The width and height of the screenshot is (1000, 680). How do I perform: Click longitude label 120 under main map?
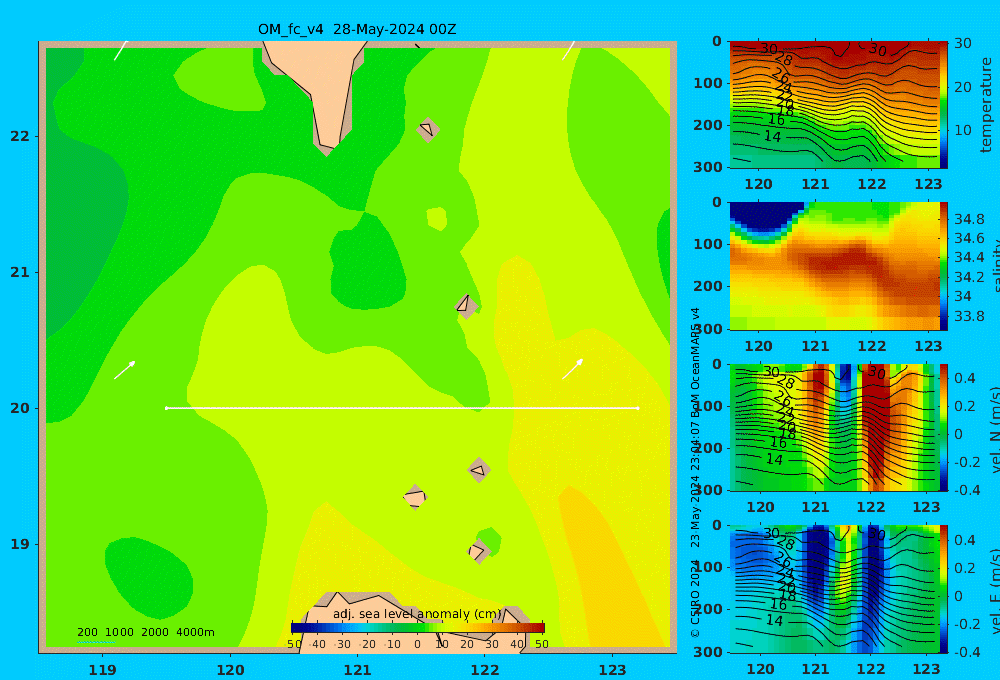[x=230, y=670]
